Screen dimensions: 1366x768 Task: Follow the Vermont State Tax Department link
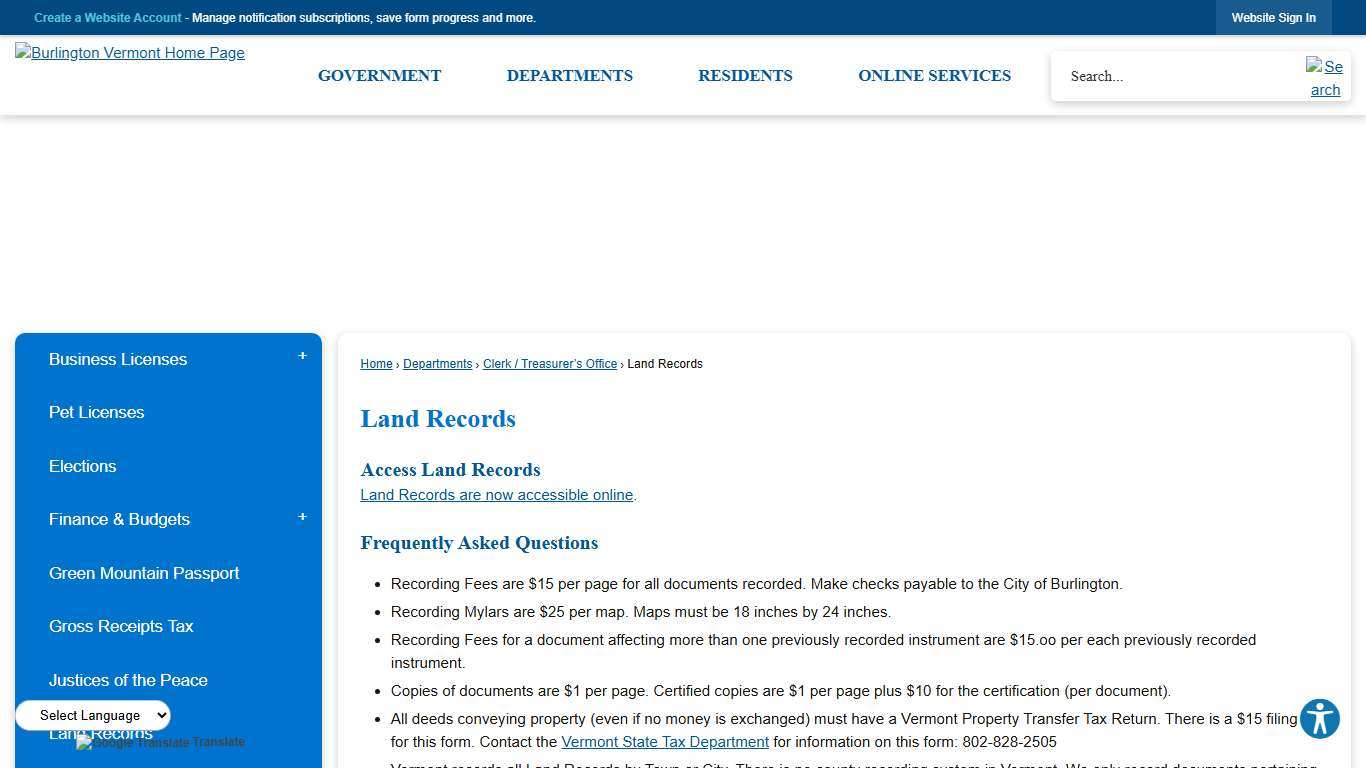pos(665,742)
